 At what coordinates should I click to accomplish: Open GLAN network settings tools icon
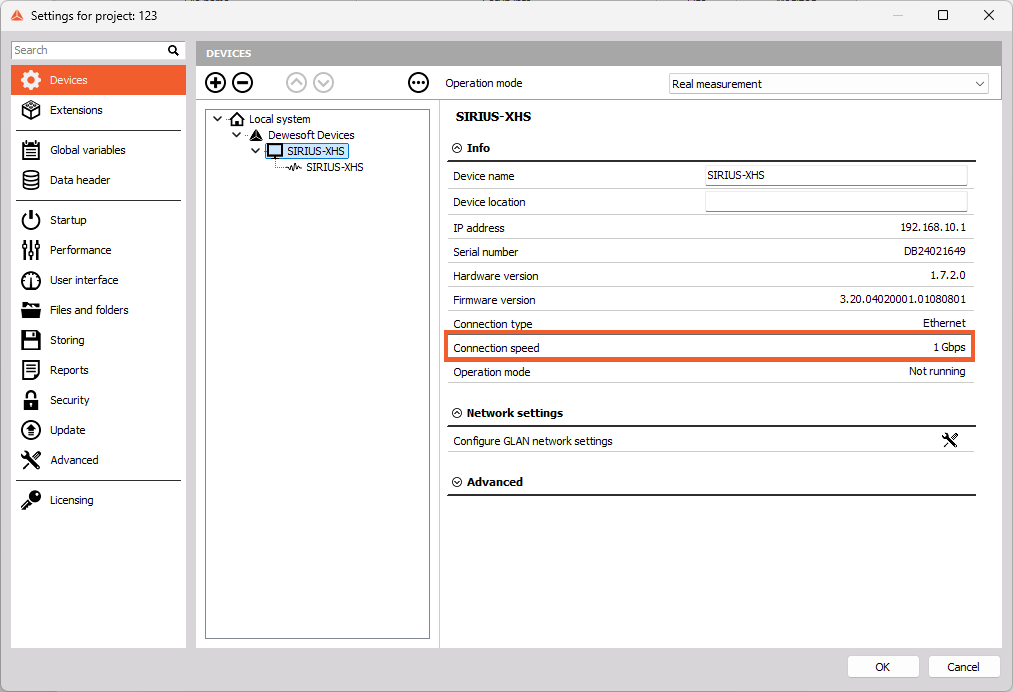click(950, 441)
